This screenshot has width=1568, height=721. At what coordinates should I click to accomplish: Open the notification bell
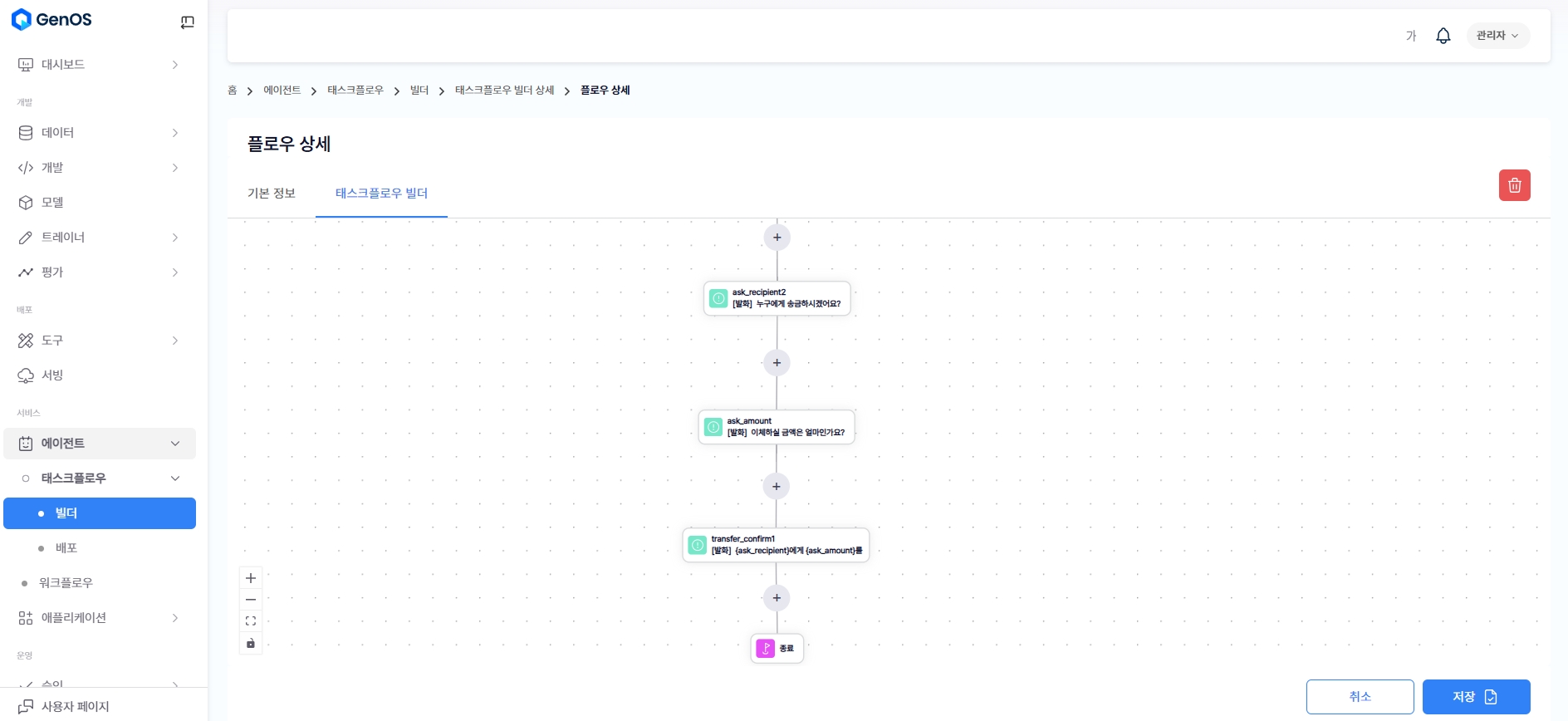click(x=1443, y=36)
